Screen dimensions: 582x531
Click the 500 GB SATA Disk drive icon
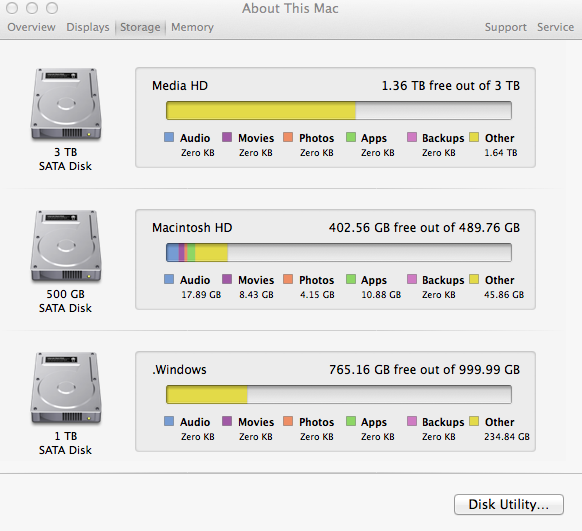66,246
